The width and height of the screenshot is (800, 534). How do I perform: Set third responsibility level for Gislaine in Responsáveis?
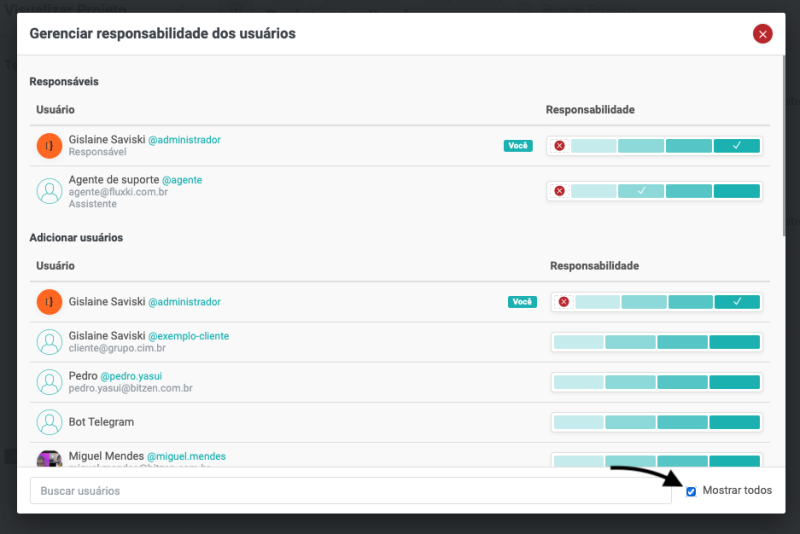[x=689, y=146]
